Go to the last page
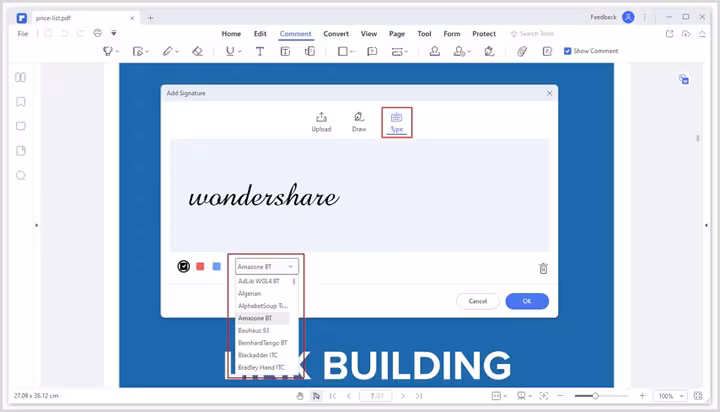Viewport: 720px width, 412px height. click(x=419, y=396)
